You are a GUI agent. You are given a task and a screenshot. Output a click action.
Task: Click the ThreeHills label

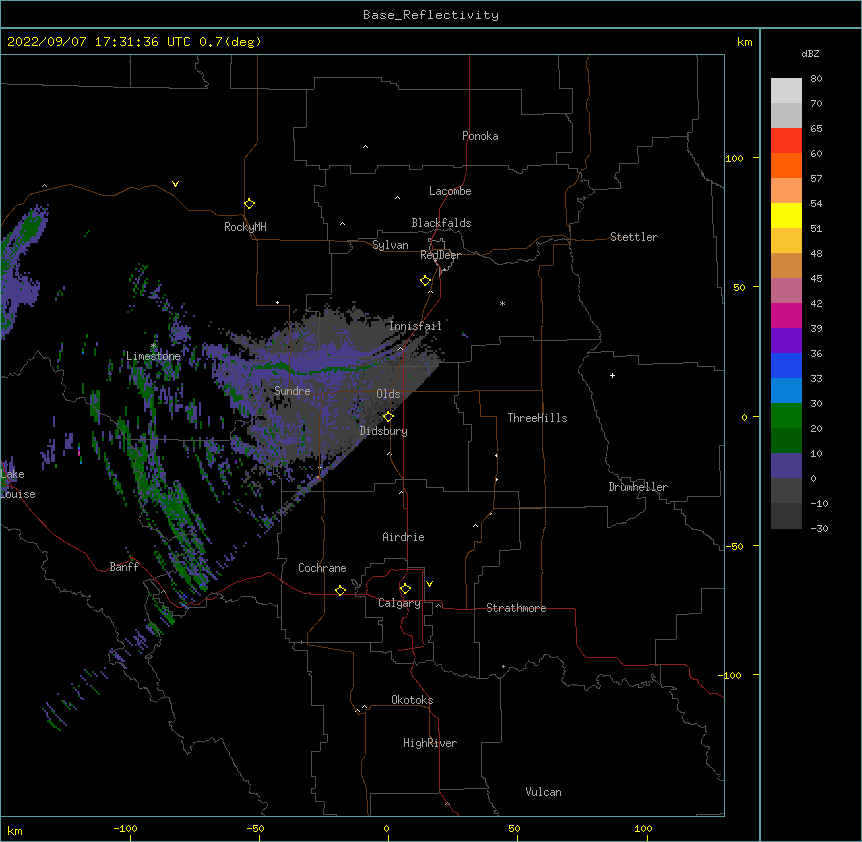pyautogui.click(x=537, y=418)
